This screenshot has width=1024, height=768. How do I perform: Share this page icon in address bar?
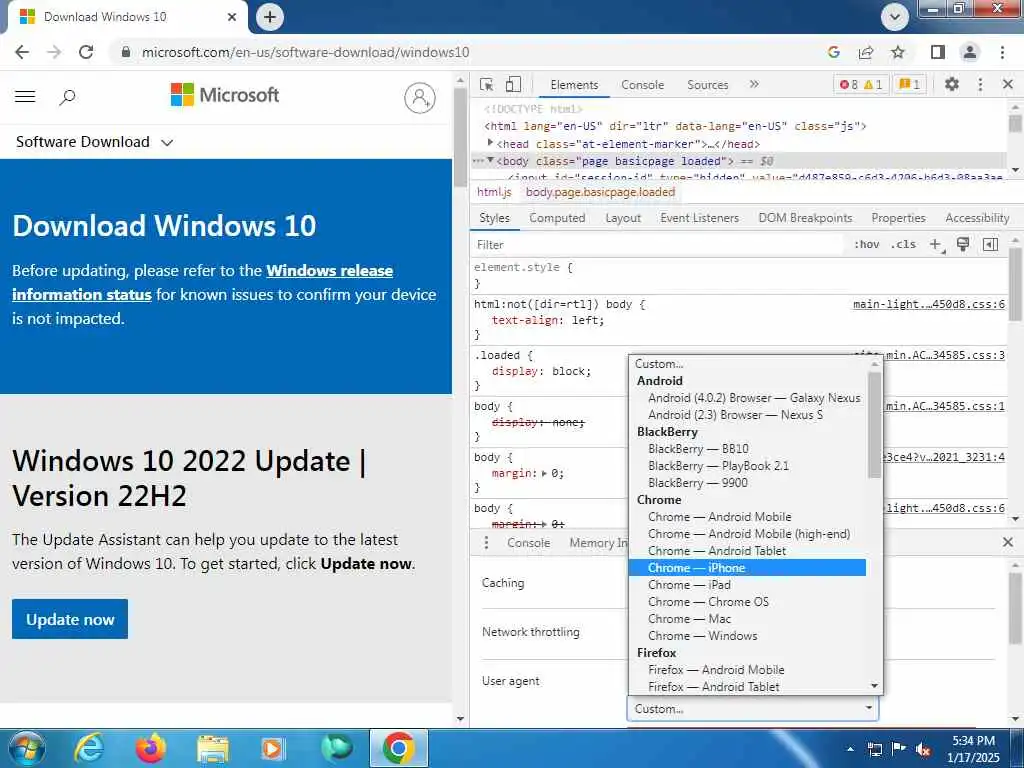pyautogui.click(x=866, y=52)
